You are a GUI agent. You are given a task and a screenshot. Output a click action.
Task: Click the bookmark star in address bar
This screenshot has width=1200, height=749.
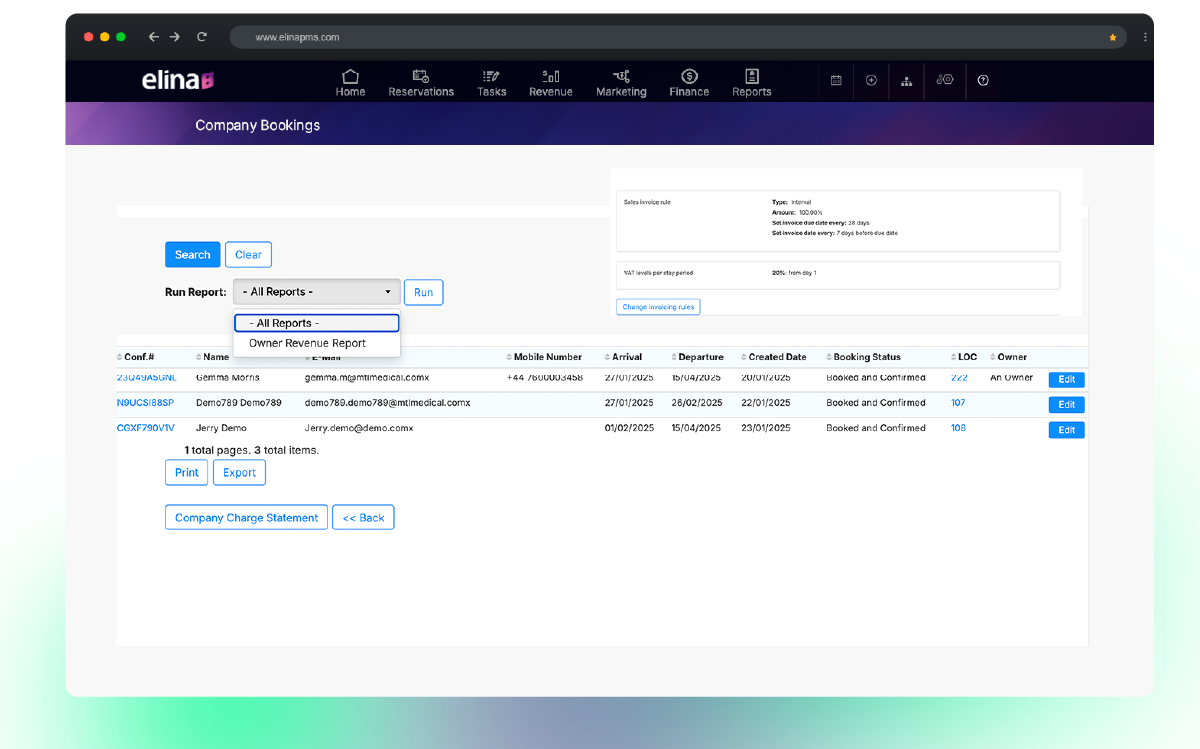click(1112, 37)
